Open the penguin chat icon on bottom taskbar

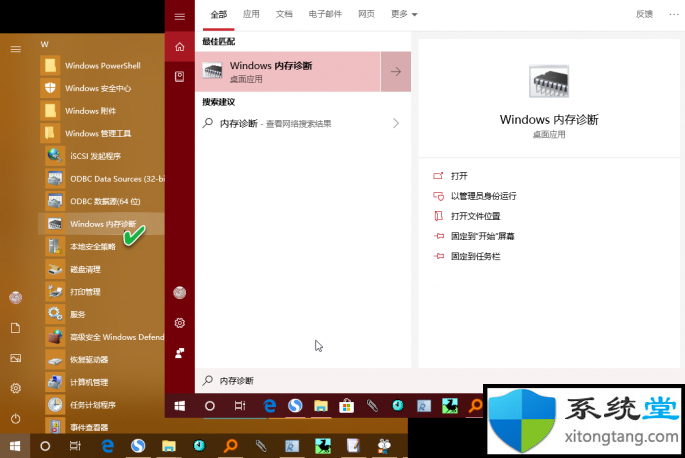[384, 446]
